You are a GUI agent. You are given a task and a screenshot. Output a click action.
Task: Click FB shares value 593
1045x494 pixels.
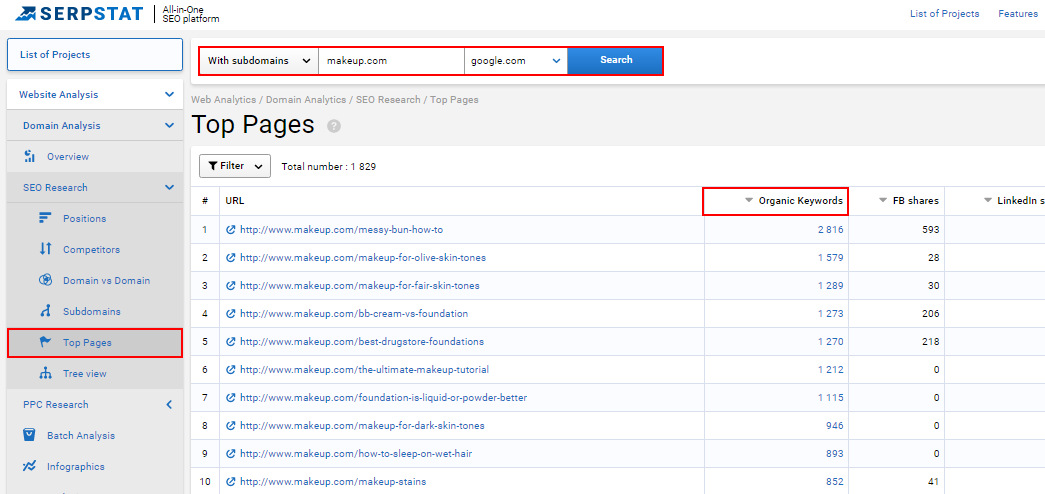click(x=931, y=229)
